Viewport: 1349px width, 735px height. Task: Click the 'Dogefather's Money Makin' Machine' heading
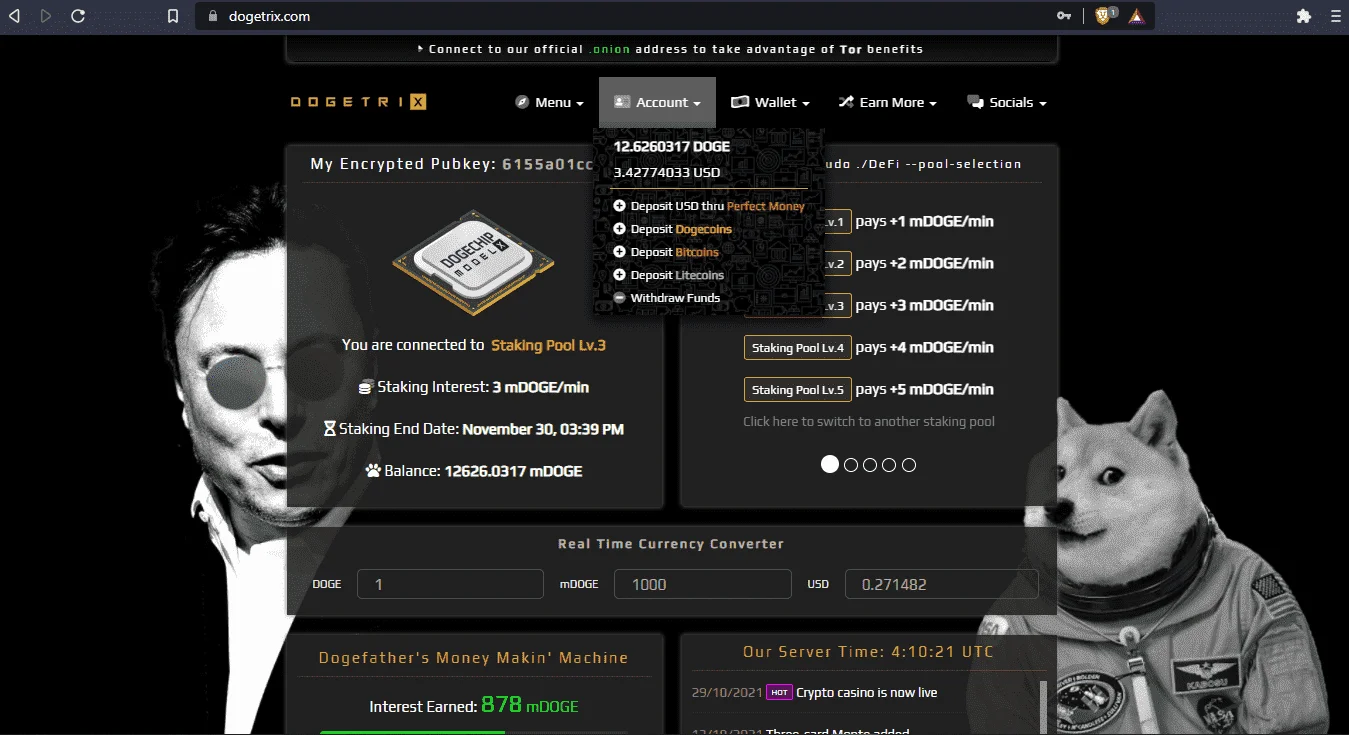pyautogui.click(x=474, y=658)
